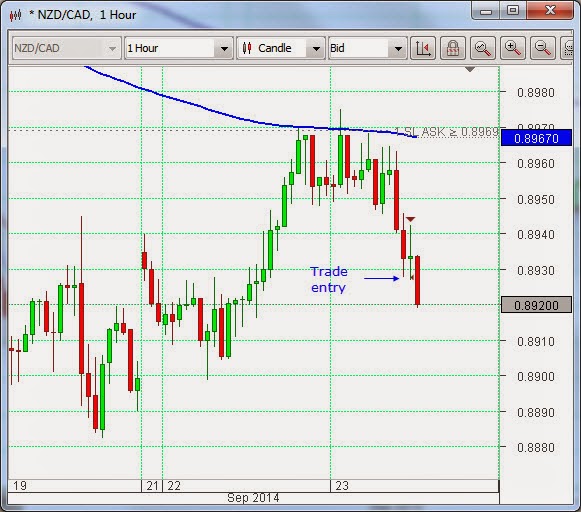Viewport: 581px width, 512px height.
Task: Click the NZD/CAD candle icon in title bar
Action: pos(16,15)
